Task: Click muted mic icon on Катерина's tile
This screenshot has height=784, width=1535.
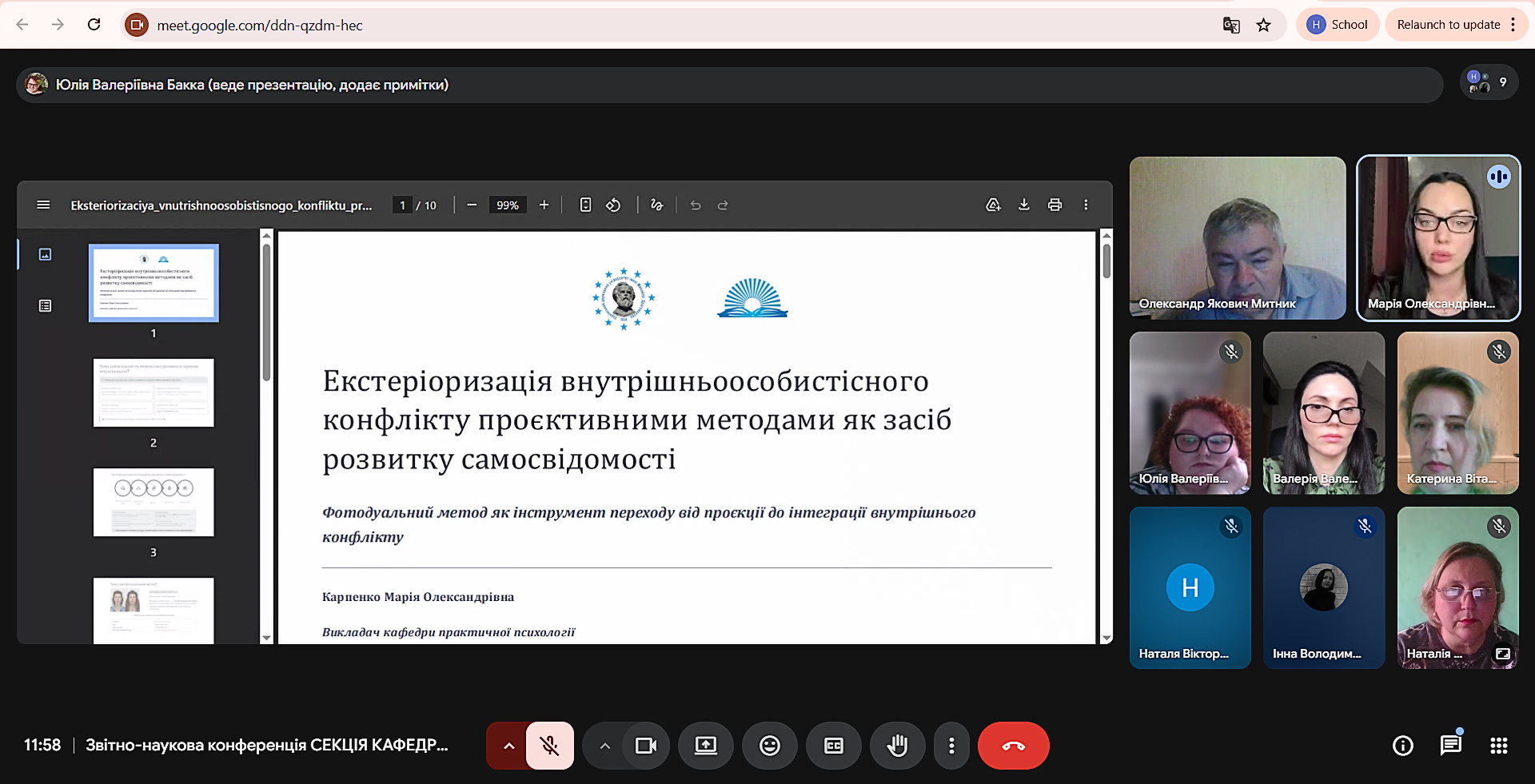Action: click(x=1499, y=351)
